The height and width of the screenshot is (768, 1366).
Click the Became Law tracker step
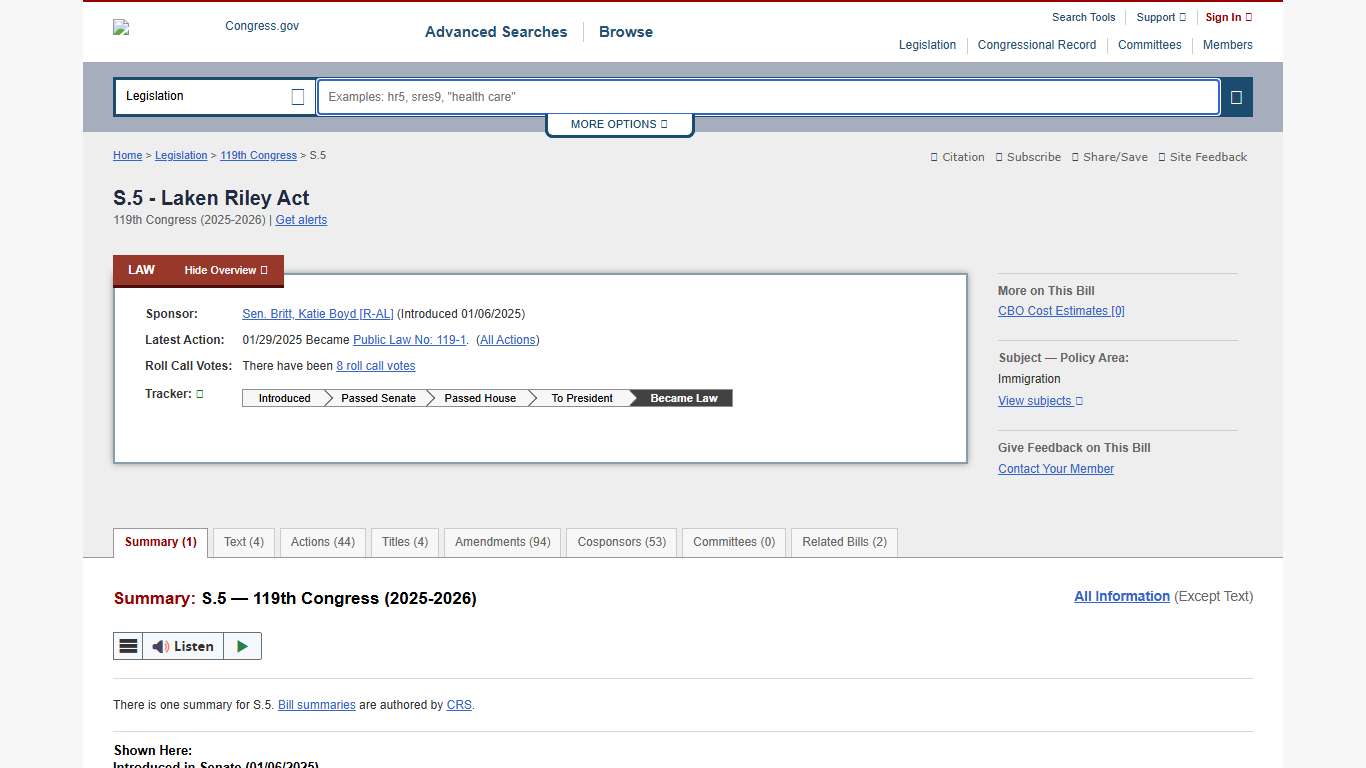(685, 398)
